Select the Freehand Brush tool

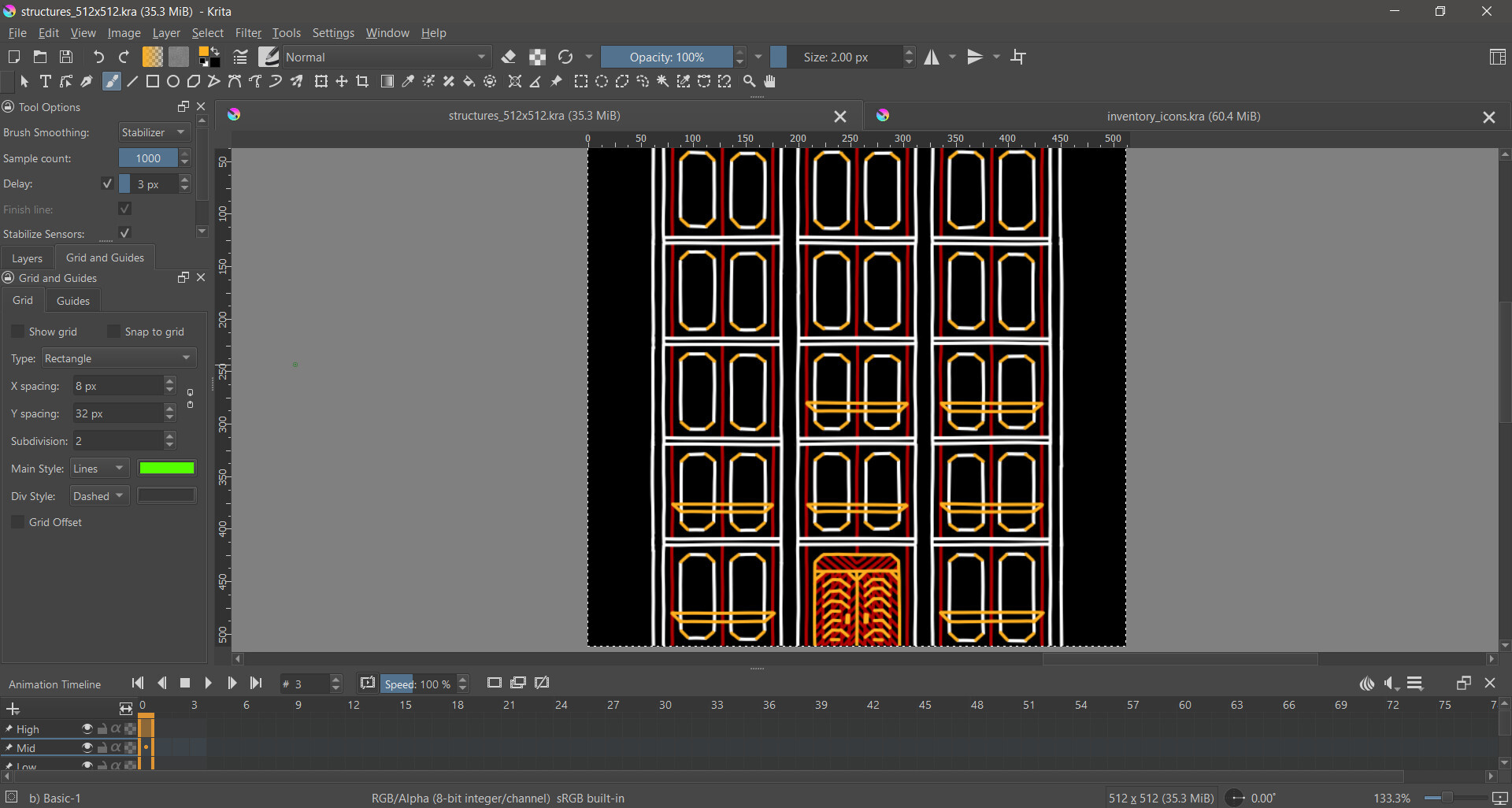tap(112, 82)
